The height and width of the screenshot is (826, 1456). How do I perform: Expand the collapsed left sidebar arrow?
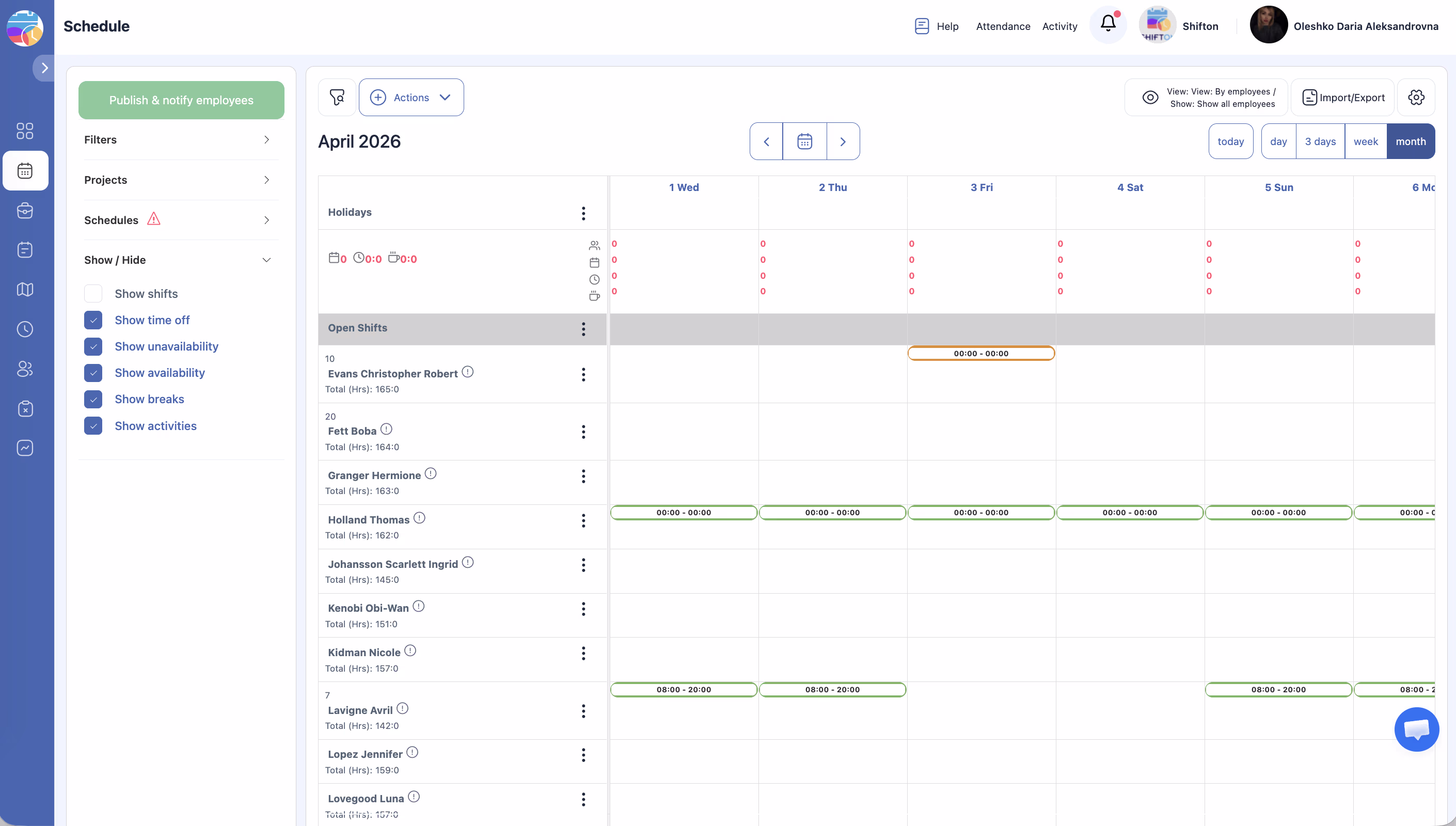(x=44, y=68)
